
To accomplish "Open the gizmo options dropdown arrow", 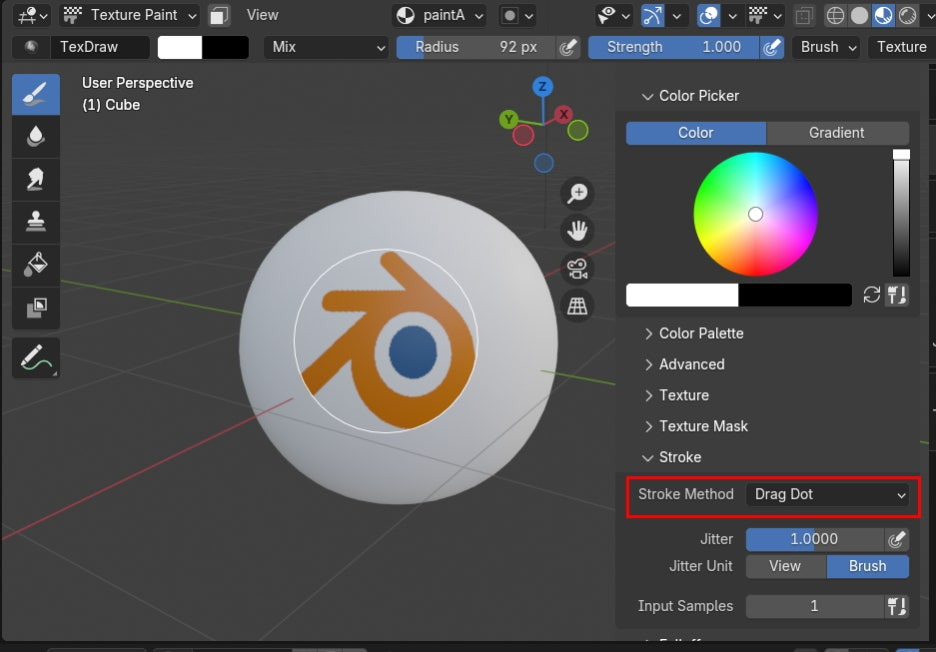I will (676, 16).
